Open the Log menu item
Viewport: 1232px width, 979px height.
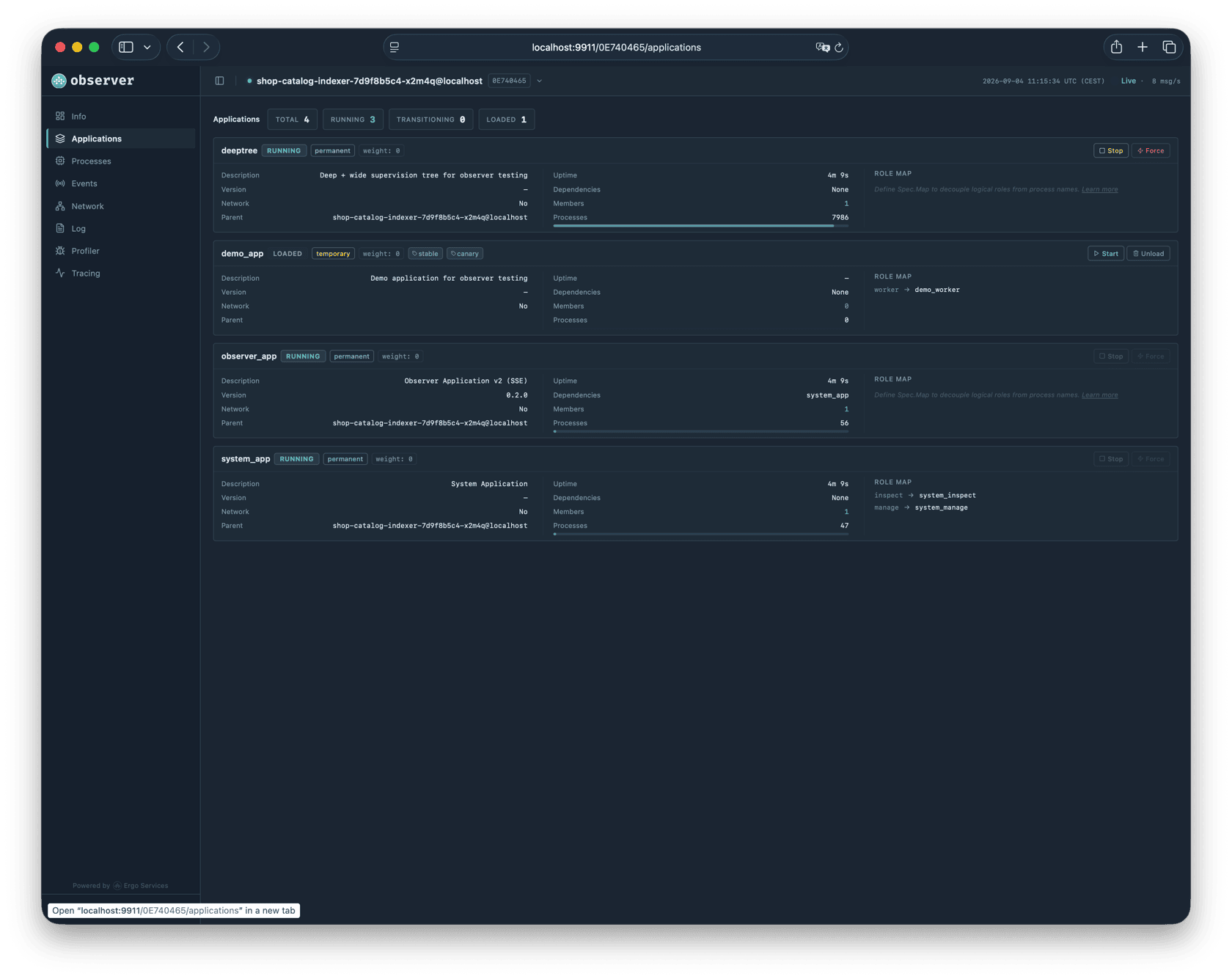(x=121, y=228)
